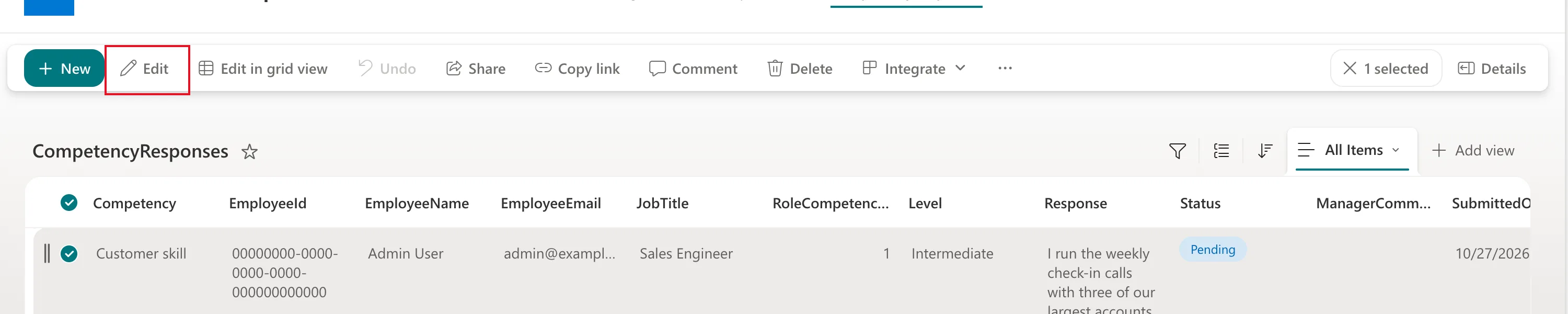
Task: Click Copy link
Action: (578, 68)
